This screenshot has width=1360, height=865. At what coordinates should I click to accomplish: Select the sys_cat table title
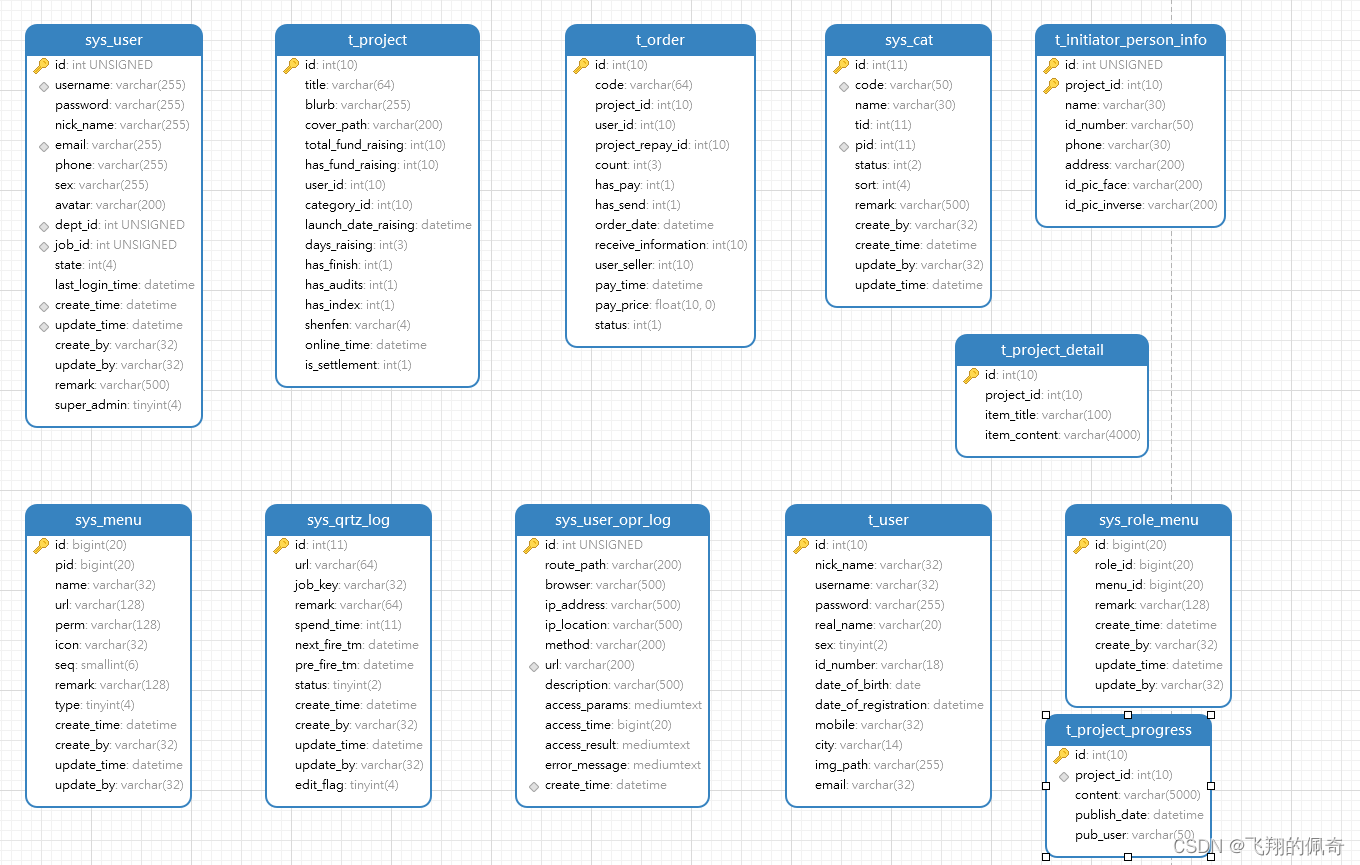pyautogui.click(x=909, y=40)
